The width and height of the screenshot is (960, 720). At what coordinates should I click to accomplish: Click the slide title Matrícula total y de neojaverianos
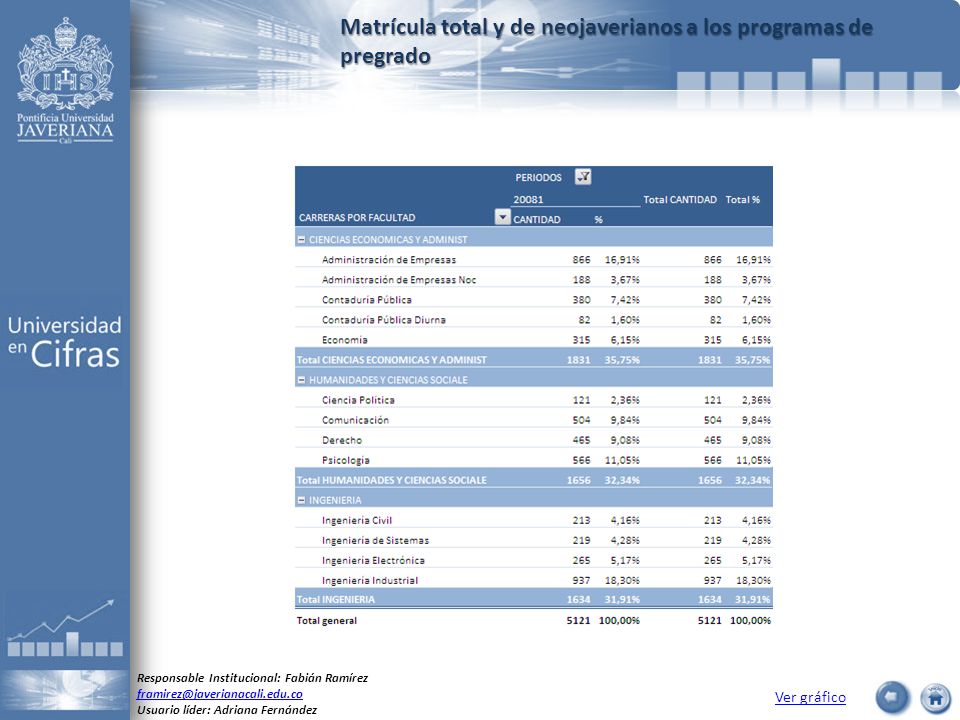click(606, 42)
